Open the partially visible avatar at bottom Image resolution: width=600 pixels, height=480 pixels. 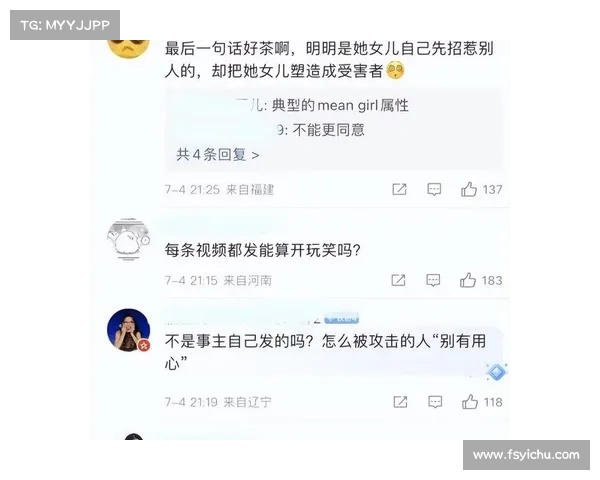134,437
